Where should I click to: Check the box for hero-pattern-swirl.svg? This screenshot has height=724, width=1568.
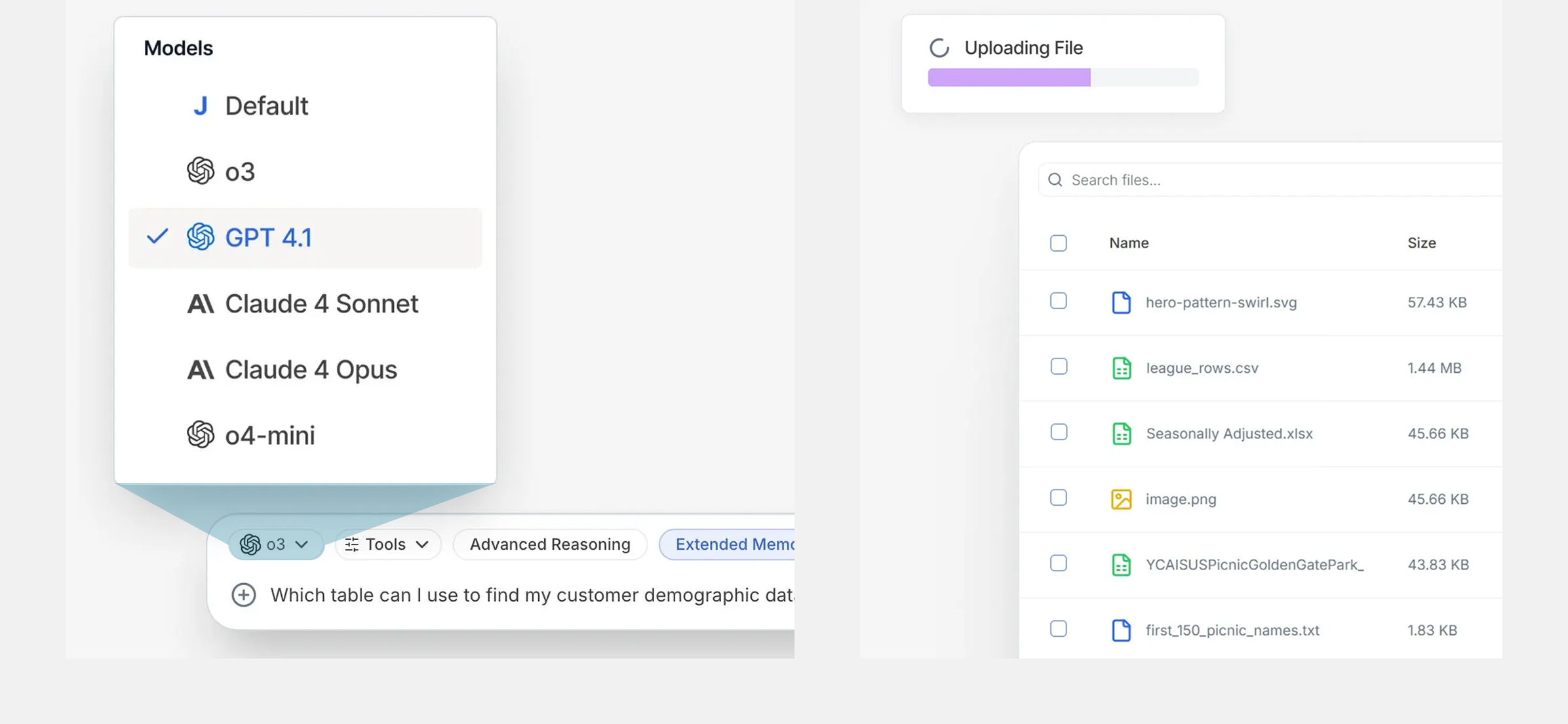1059,301
